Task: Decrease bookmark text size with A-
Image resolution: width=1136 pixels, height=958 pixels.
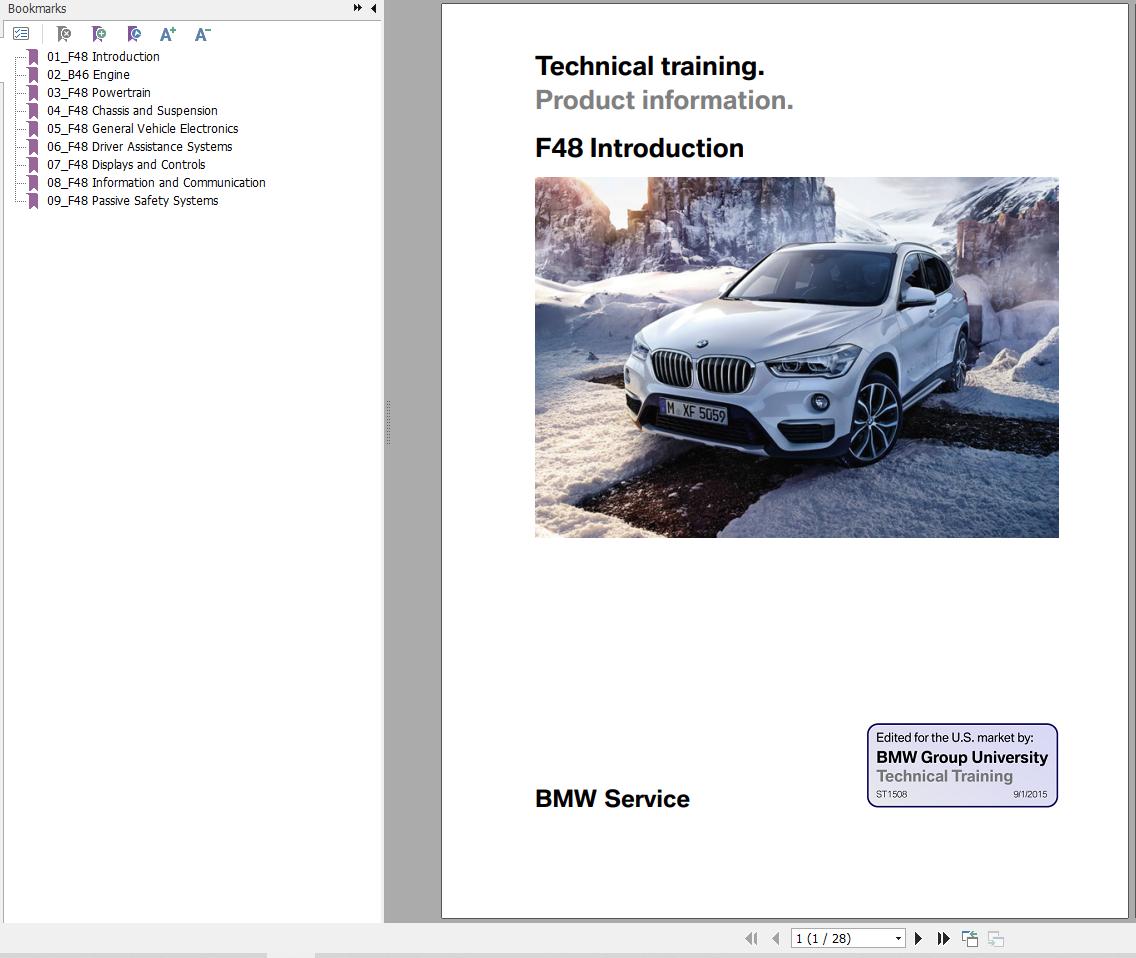Action: click(203, 34)
